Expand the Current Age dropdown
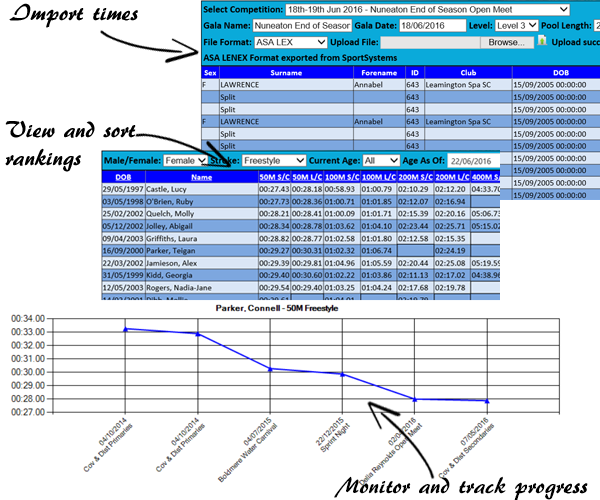 tap(381, 160)
